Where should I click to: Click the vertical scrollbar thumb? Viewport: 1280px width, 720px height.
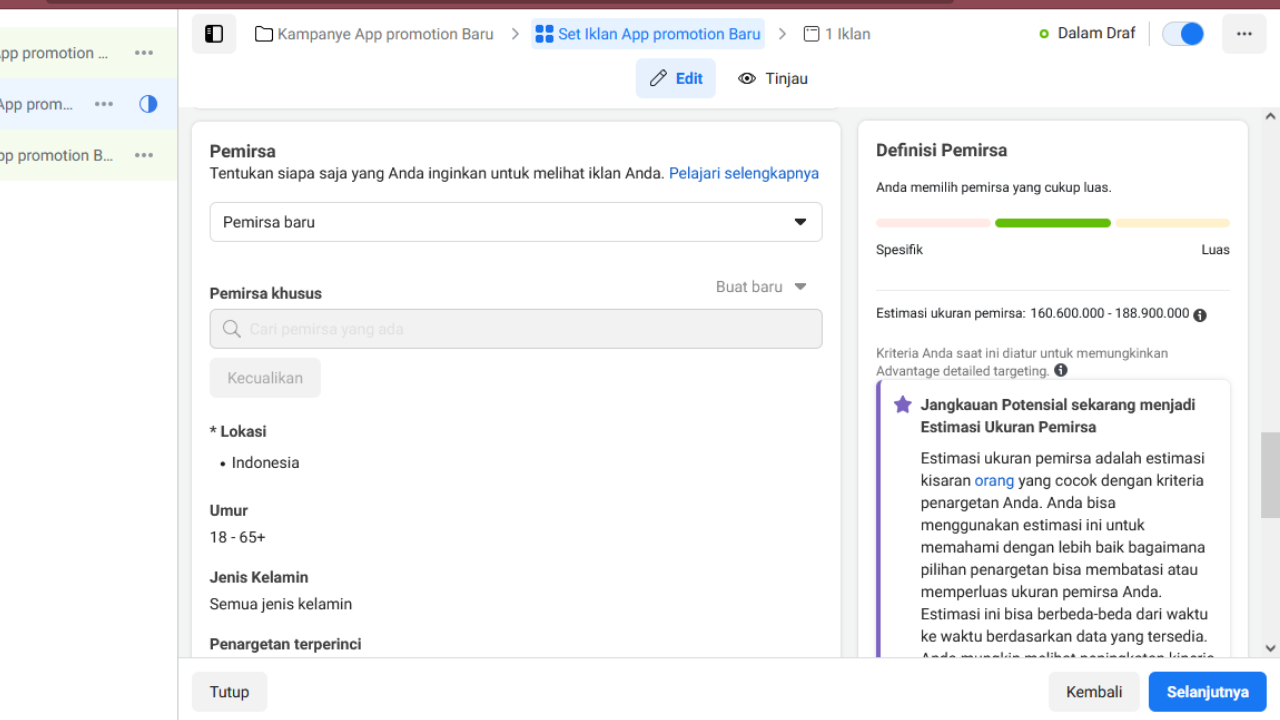coord(1270,474)
